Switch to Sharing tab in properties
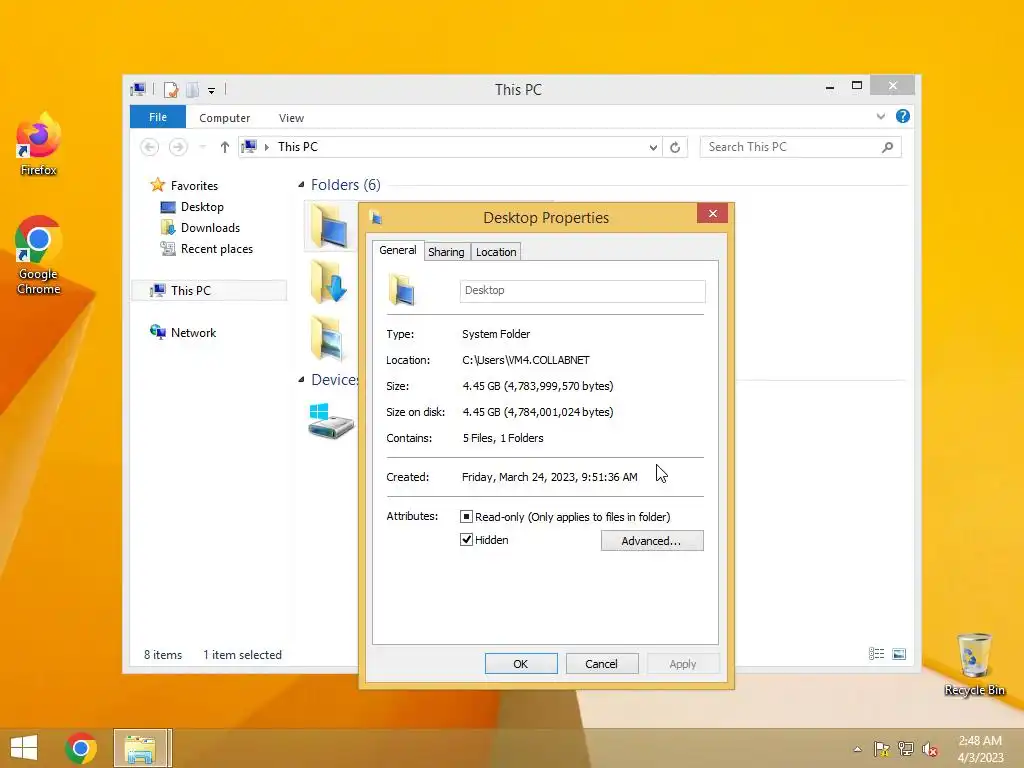 446,252
